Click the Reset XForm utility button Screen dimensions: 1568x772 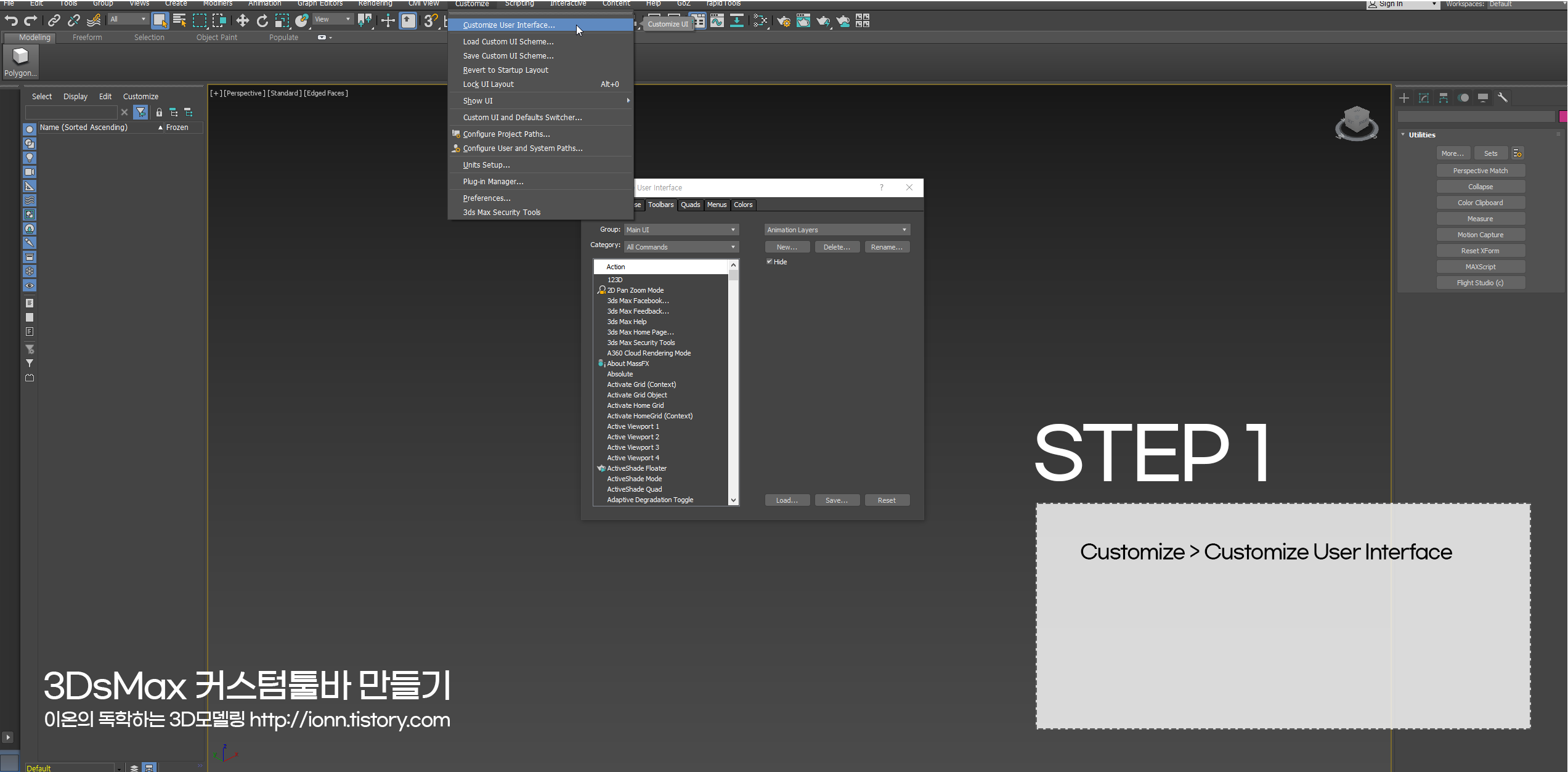click(1481, 251)
